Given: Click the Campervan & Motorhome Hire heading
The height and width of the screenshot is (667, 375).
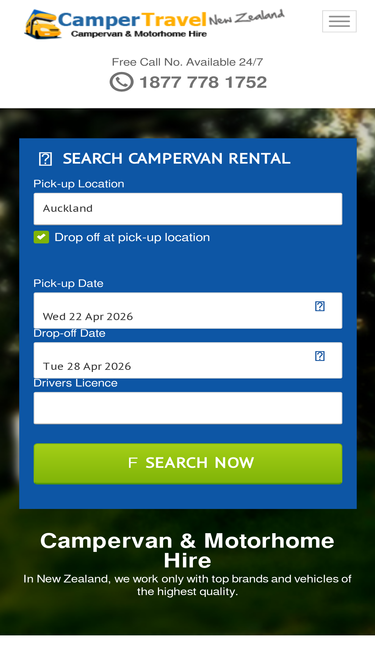Looking at the screenshot, I should pos(188,551).
